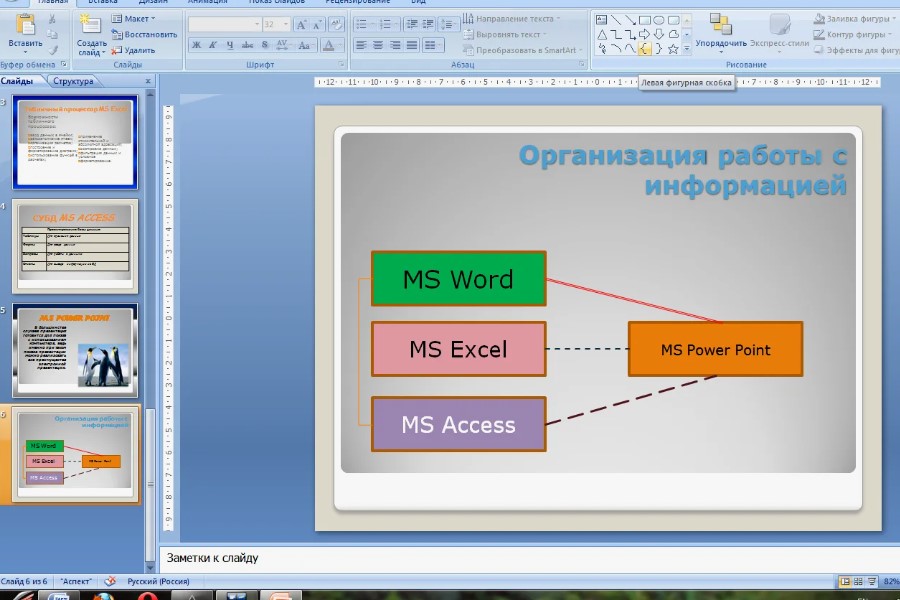
Task: Switch to the Структура tab
Action: click(x=73, y=81)
